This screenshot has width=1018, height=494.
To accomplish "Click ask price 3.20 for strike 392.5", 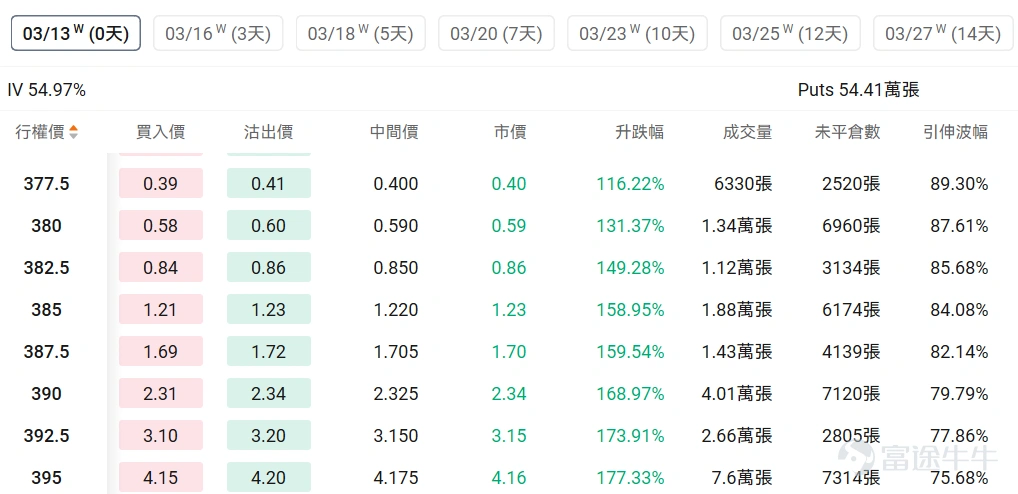I will 269,436.
